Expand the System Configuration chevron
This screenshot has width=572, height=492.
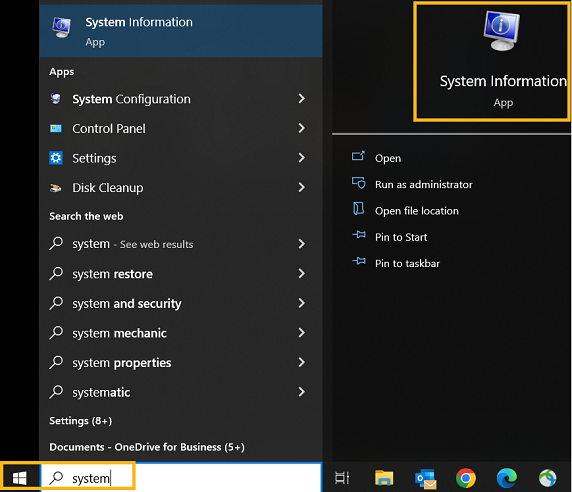click(301, 99)
